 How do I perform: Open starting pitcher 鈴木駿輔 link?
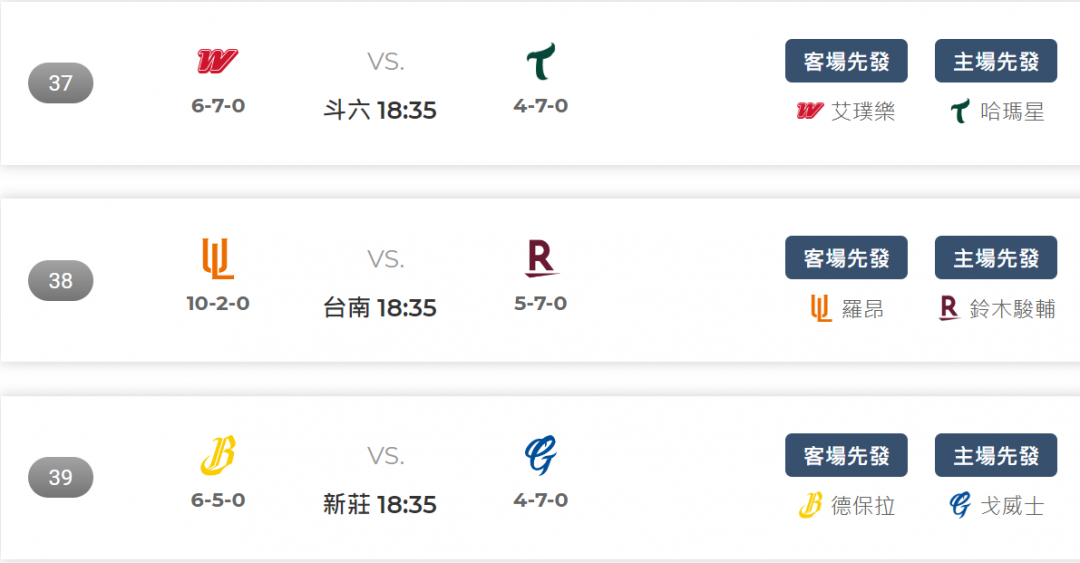(x=1012, y=309)
